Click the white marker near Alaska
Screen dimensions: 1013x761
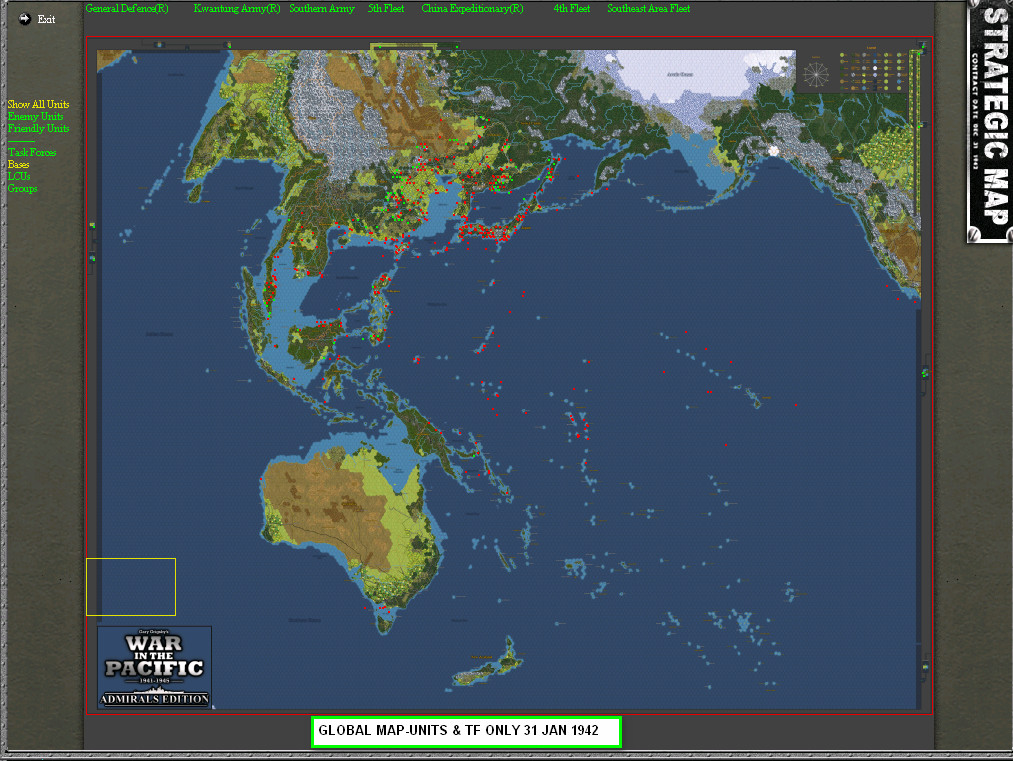(773, 151)
